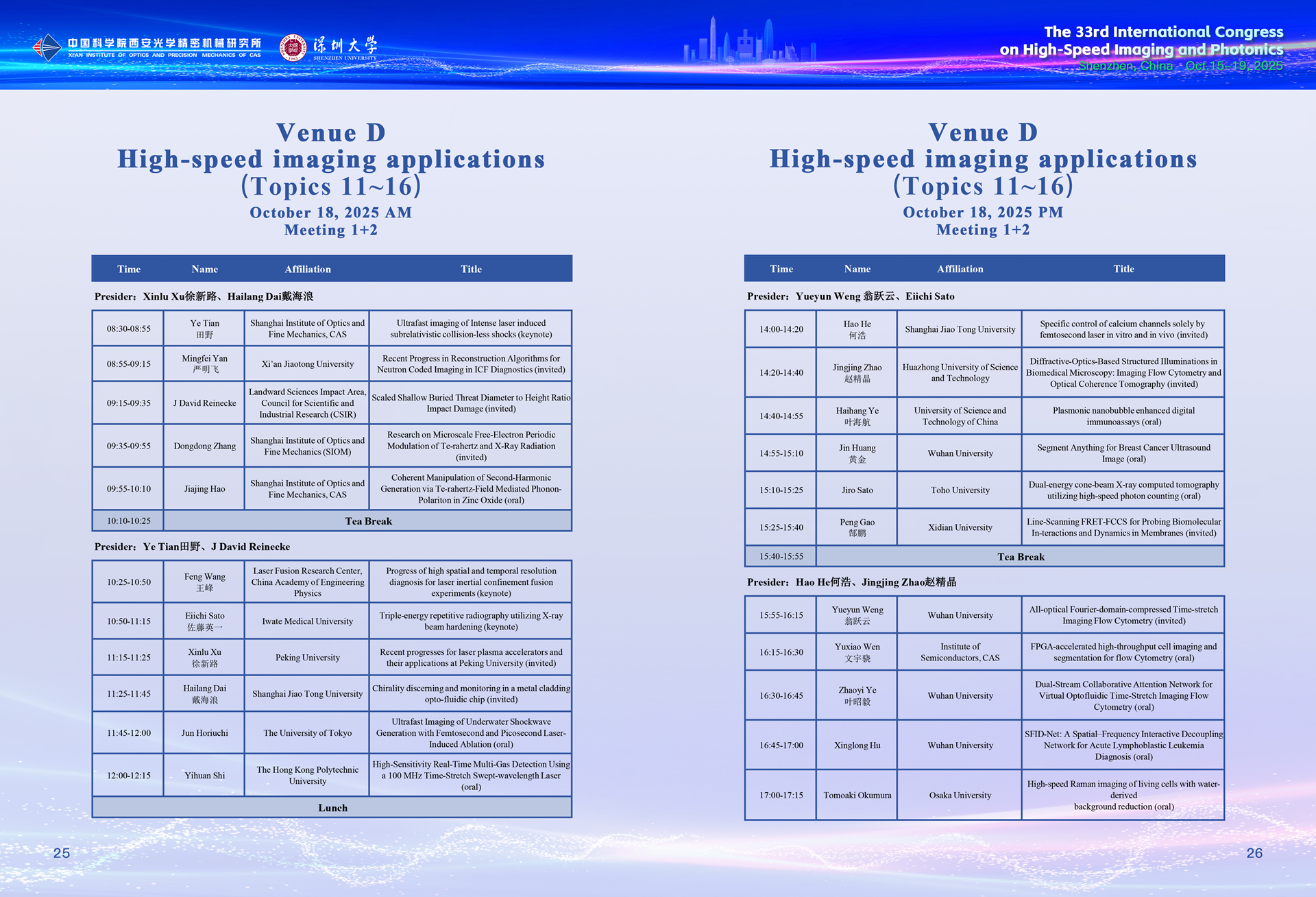Screen dimensions: 1316x897
Task: Select the October 18, 2025 AM heading
Action: [330, 213]
